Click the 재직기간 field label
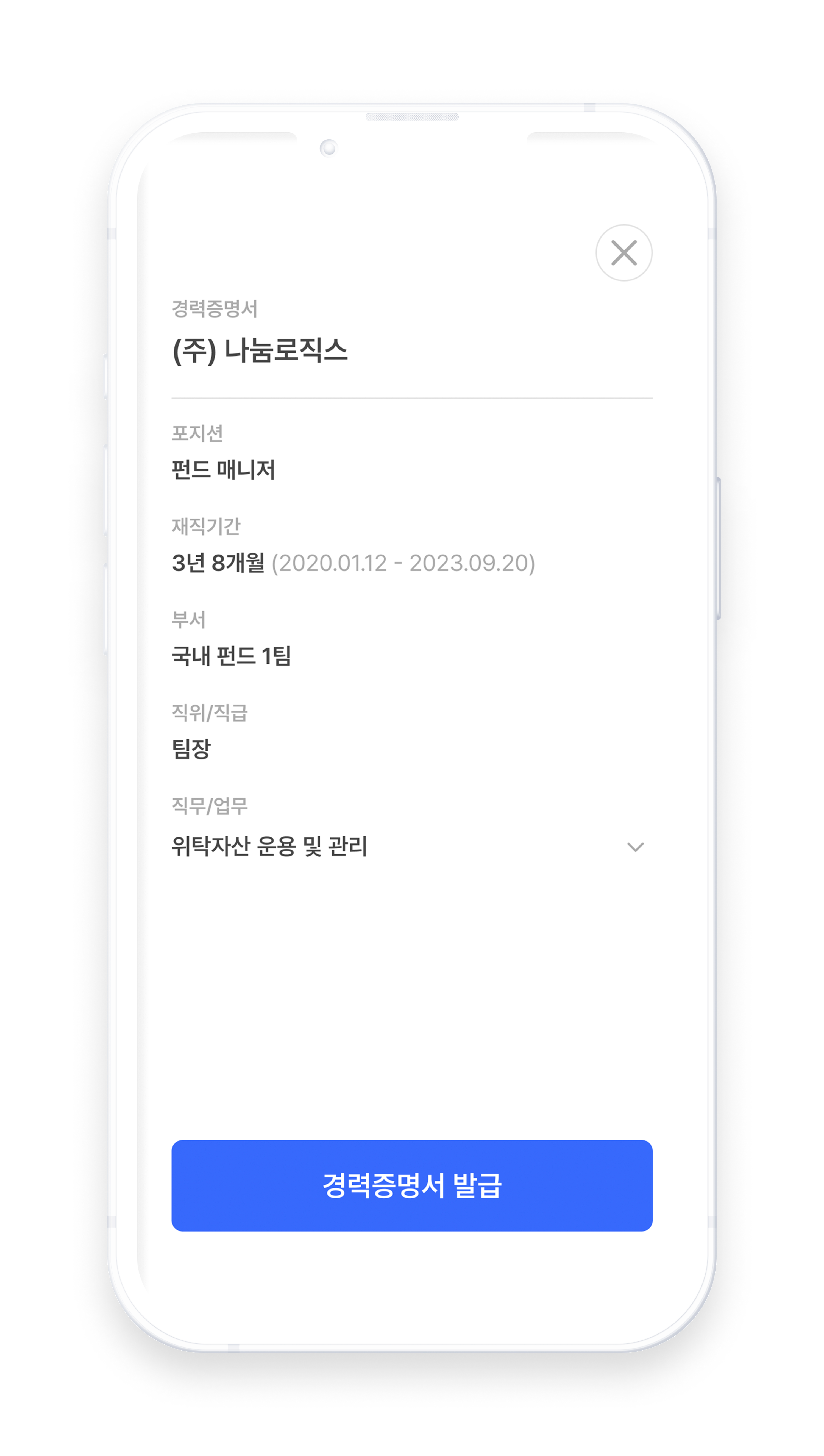The image size is (824, 1456). 206,526
